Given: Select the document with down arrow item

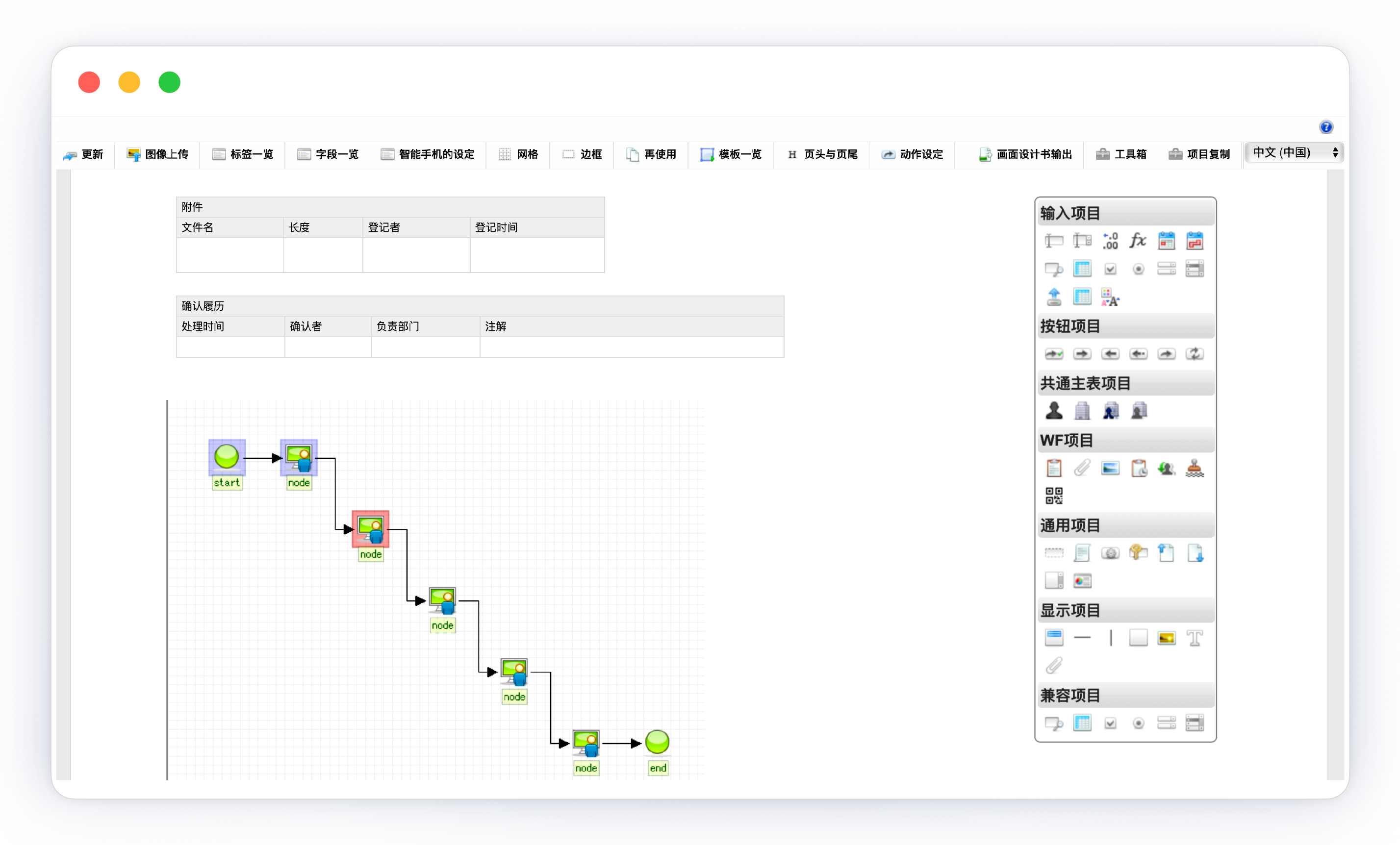Looking at the screenshot, I should [1195, 553].
